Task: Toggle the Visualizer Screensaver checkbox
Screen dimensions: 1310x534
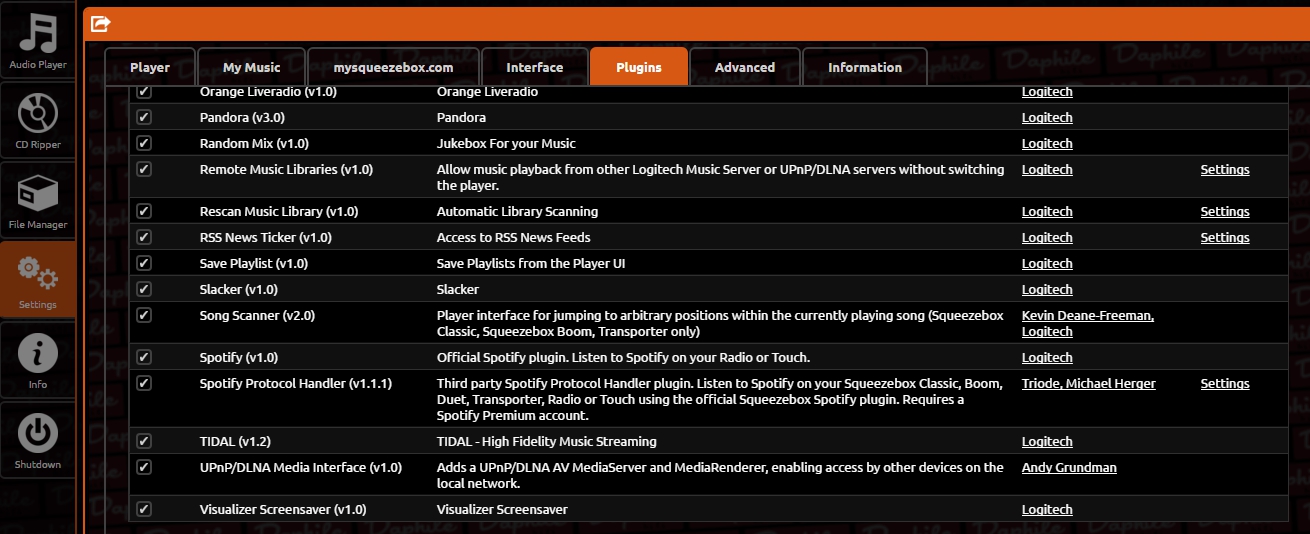Action: pyautogui.click(x=144, y=509)
